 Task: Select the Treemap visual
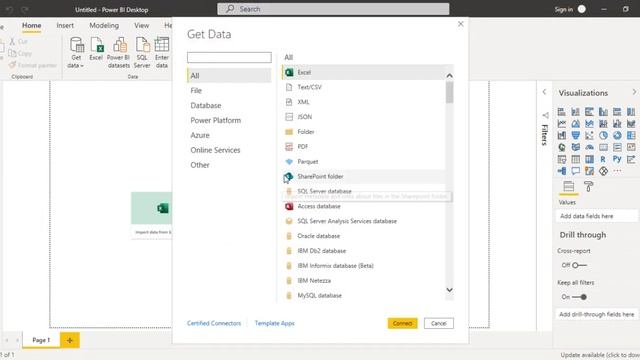(x=631, y=135)
